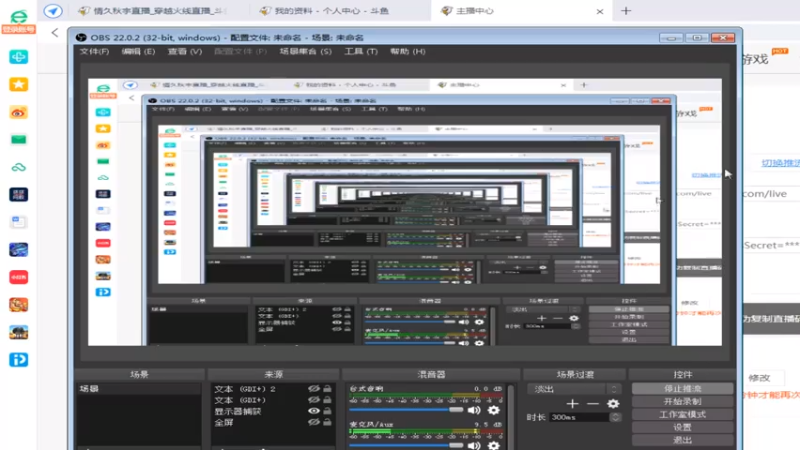Click the 修改 button on the web page
The width and height of the screenshot is (800, 450).
(759, 378)
